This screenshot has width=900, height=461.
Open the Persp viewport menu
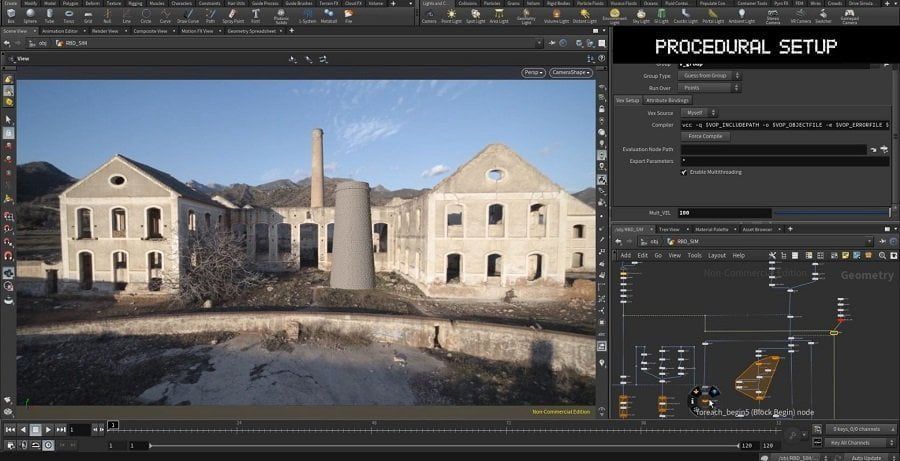pyautogui.click(x=533, y=73)
